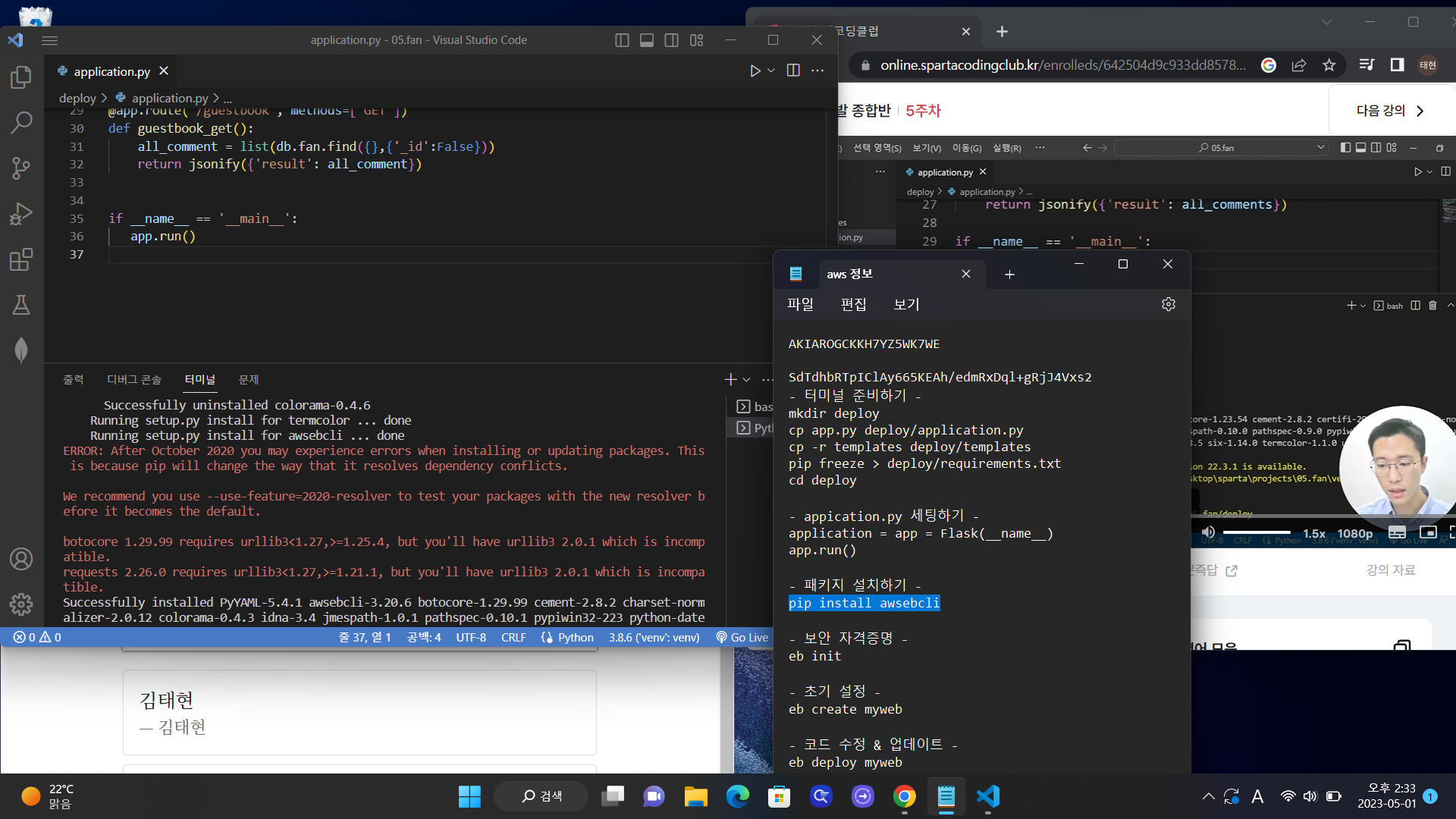Open the Extensions view in VS Code

tap(21, 259)
